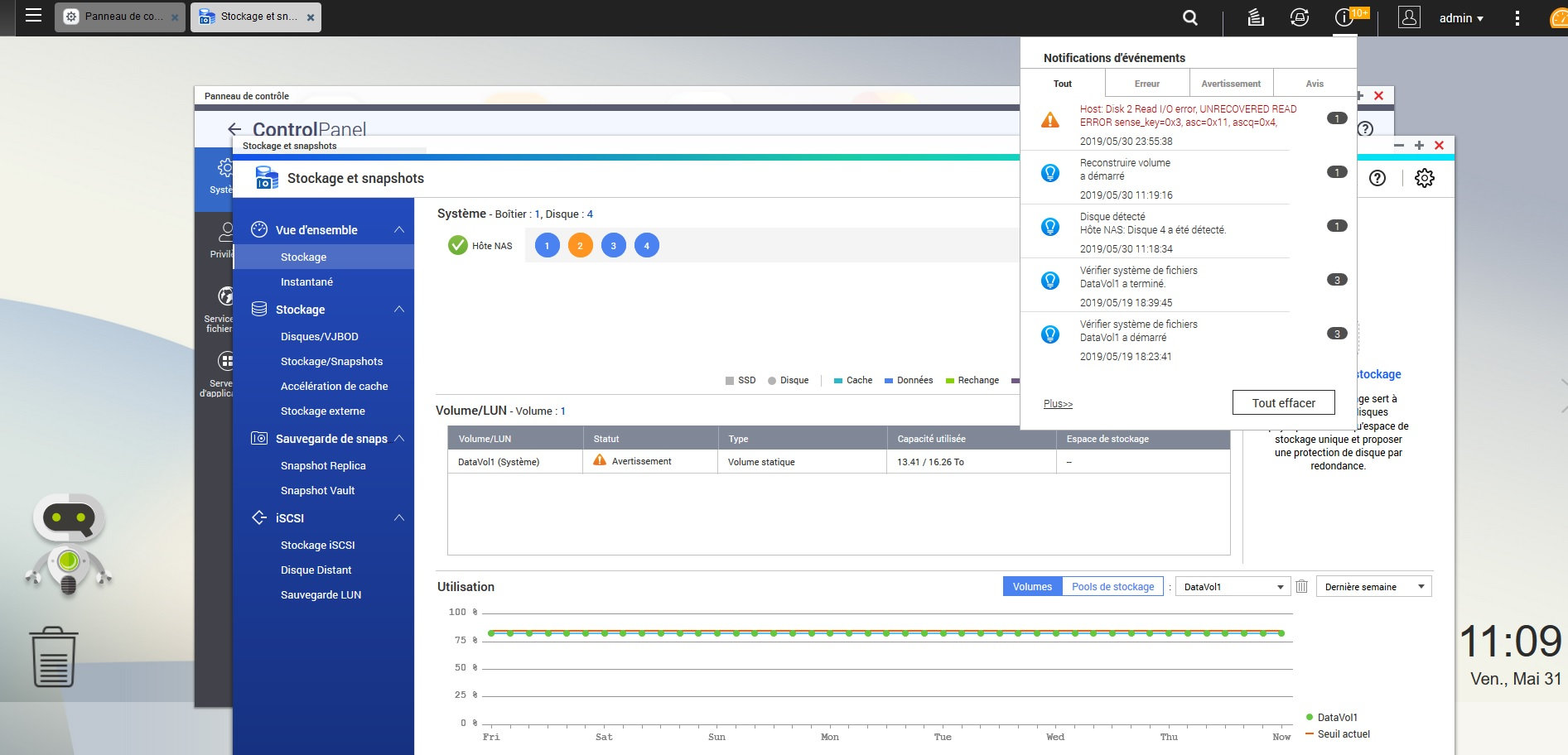Switch to the Avis notifications tab
1568x755 pixels.
coord(1315,84)
